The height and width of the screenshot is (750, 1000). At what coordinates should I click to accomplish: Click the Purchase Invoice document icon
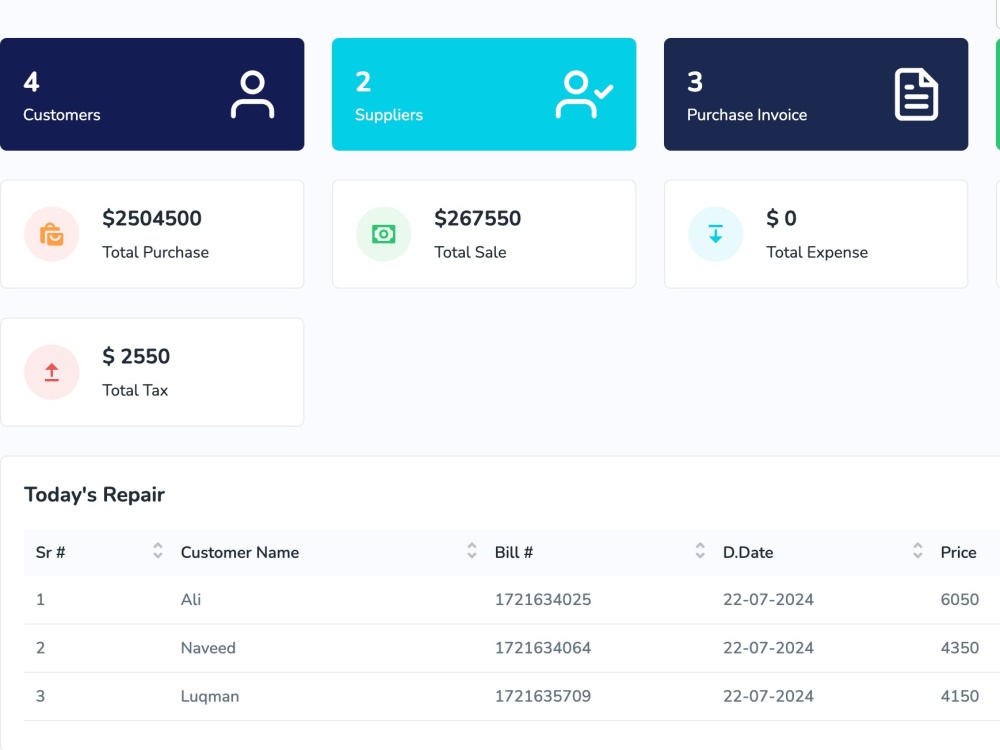[x=916, y=94]
